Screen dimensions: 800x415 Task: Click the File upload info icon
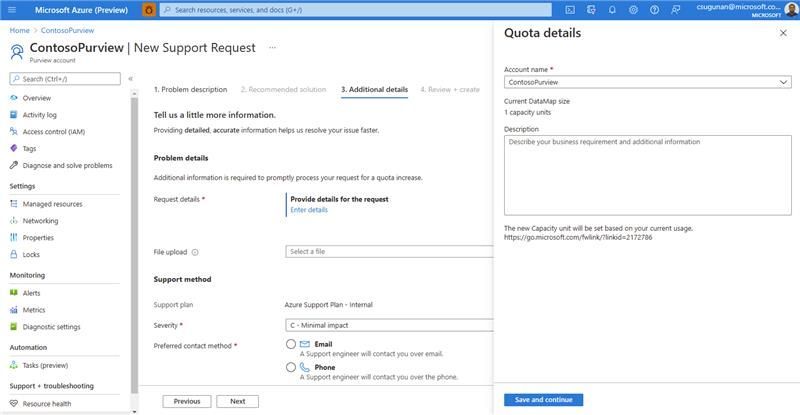pos(195,252)
